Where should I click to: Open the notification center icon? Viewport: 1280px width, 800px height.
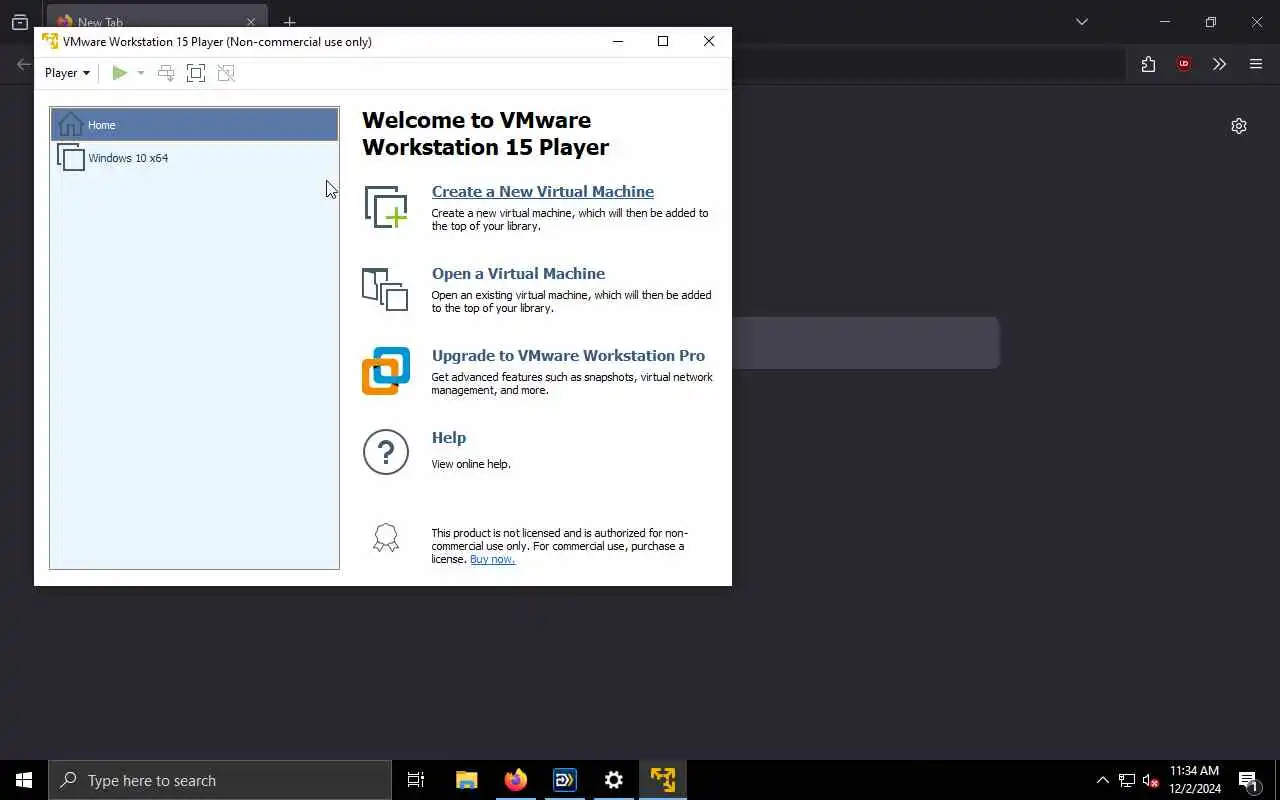(1248, 780)
